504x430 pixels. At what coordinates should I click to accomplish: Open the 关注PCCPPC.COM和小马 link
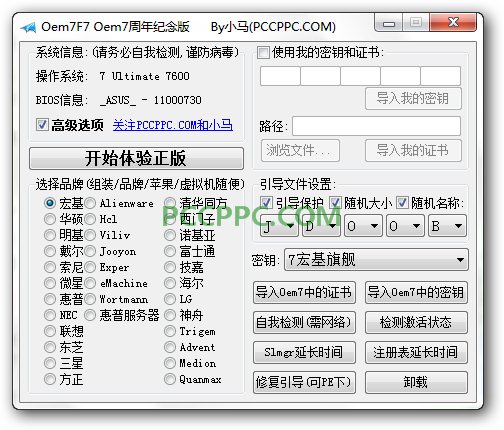pos(172,125)
